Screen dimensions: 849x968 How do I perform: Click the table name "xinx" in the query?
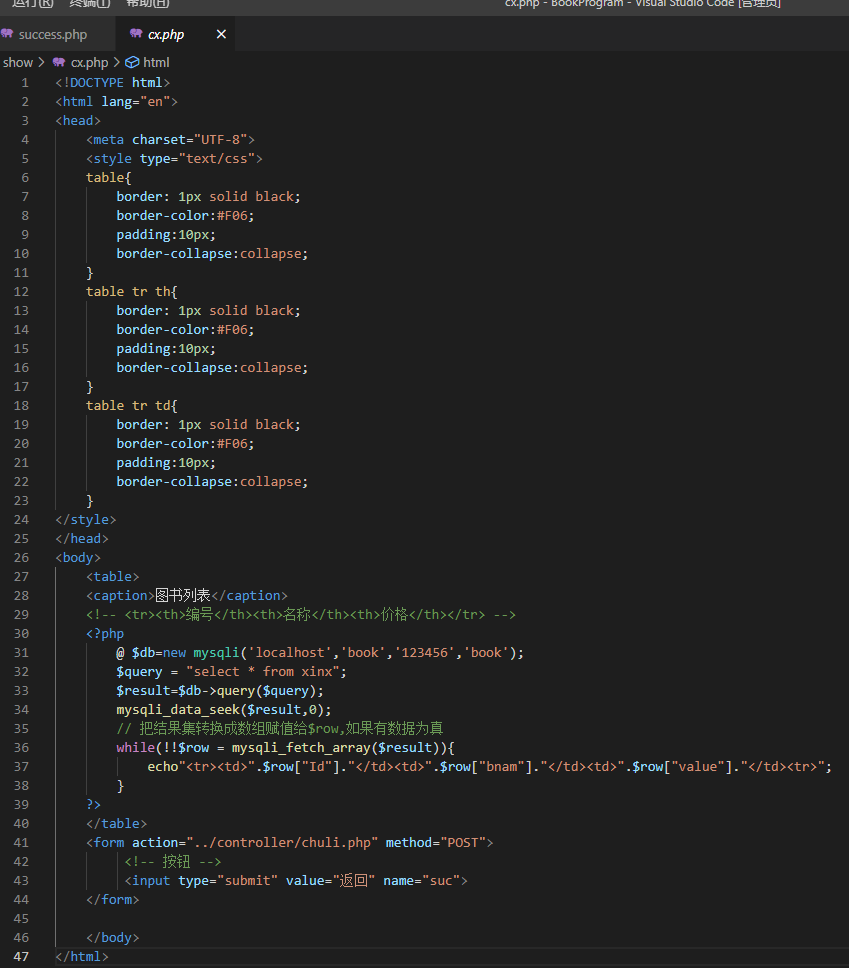(x=317, y=672)
